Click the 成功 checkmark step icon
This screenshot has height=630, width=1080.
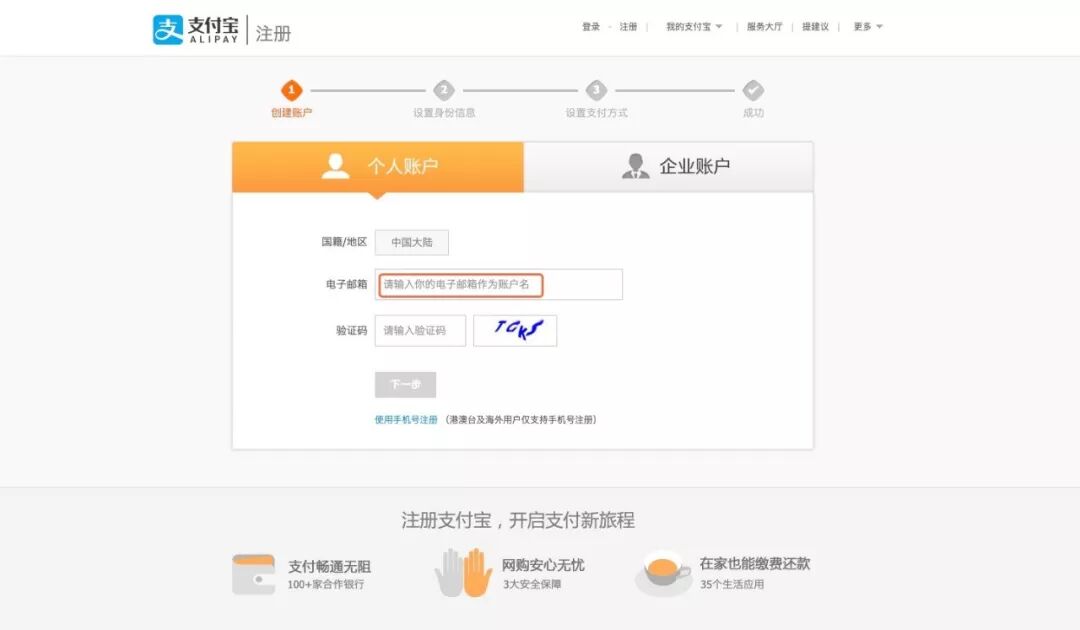click(753, 90)
